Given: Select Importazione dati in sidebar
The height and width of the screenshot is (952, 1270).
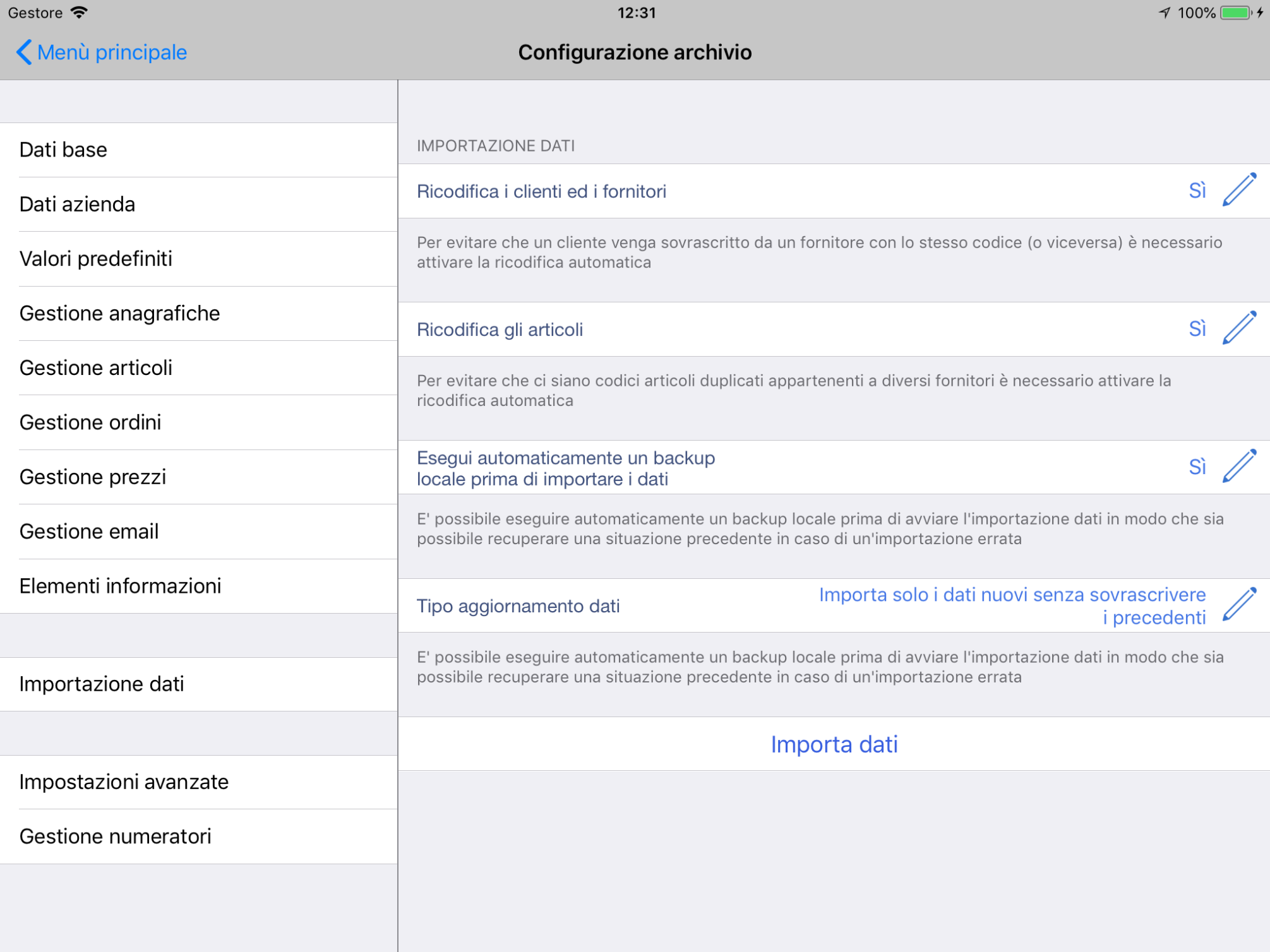Looking at the screenshot, I should point(198,684).
